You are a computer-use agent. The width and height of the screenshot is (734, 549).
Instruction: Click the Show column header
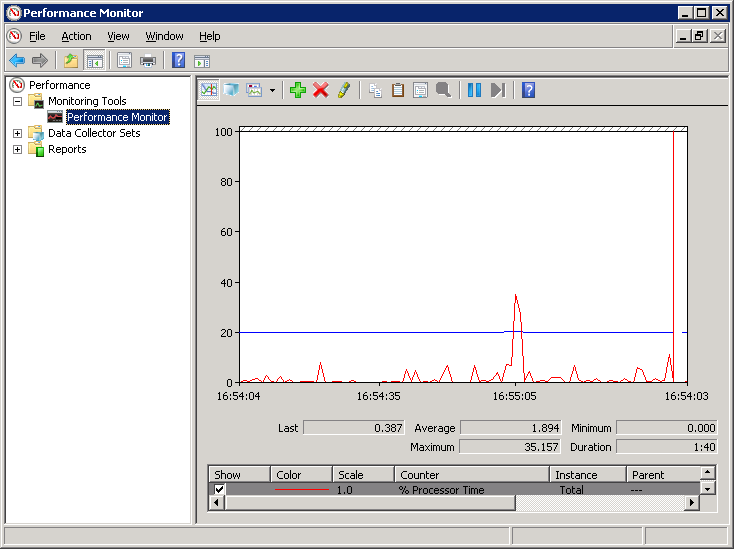coord(239,475)
